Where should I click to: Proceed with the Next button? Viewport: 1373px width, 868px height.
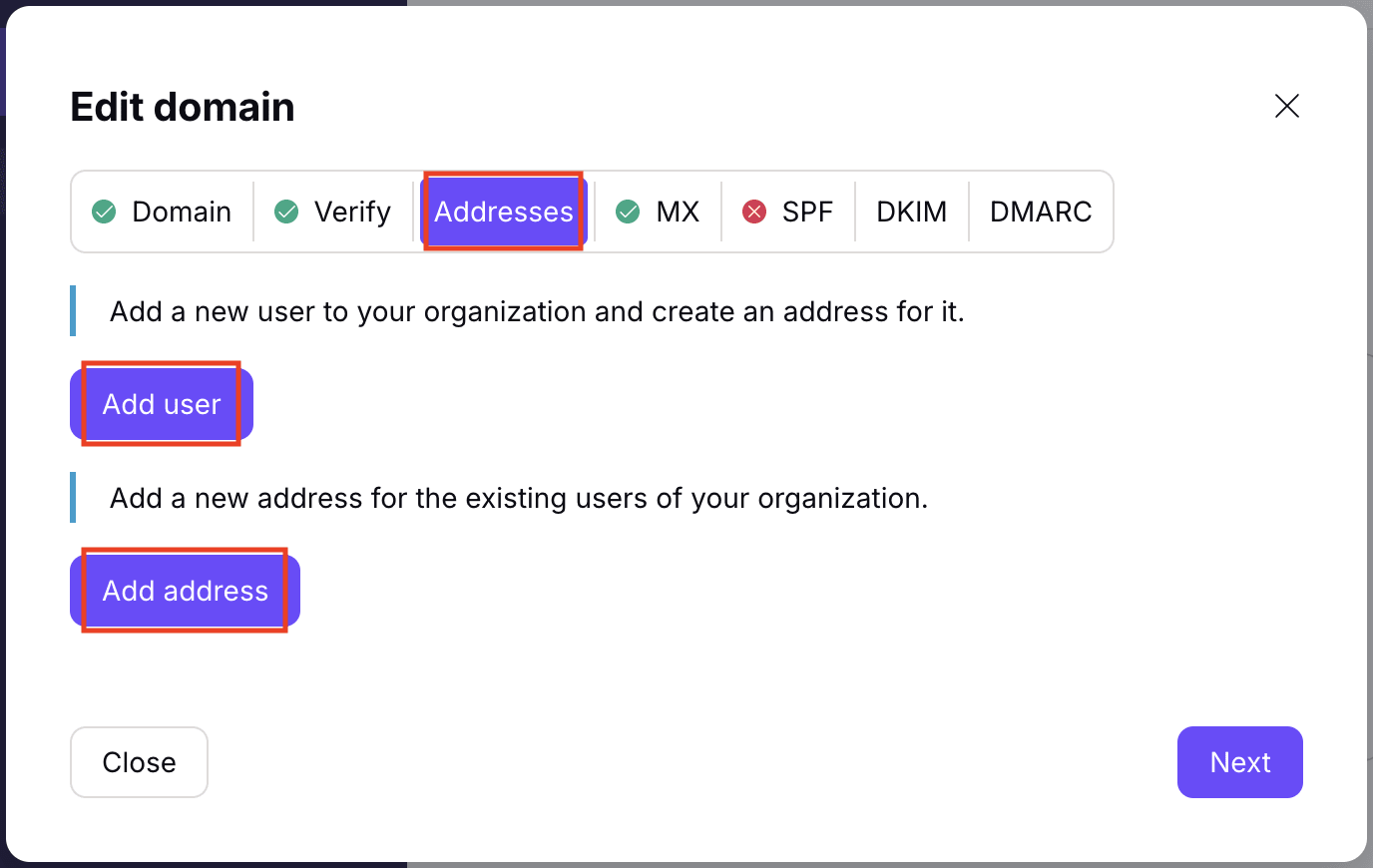[x=1240, y=762]
